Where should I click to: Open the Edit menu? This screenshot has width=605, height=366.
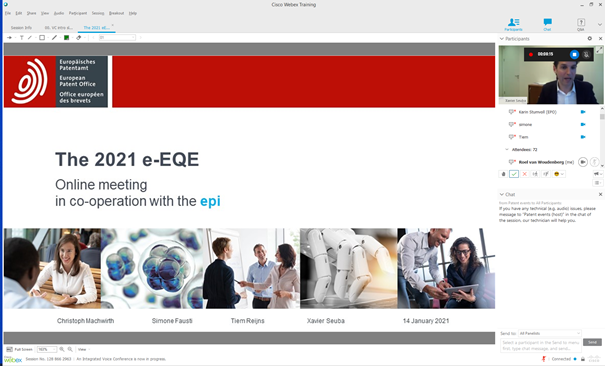[x=19, y=13]
